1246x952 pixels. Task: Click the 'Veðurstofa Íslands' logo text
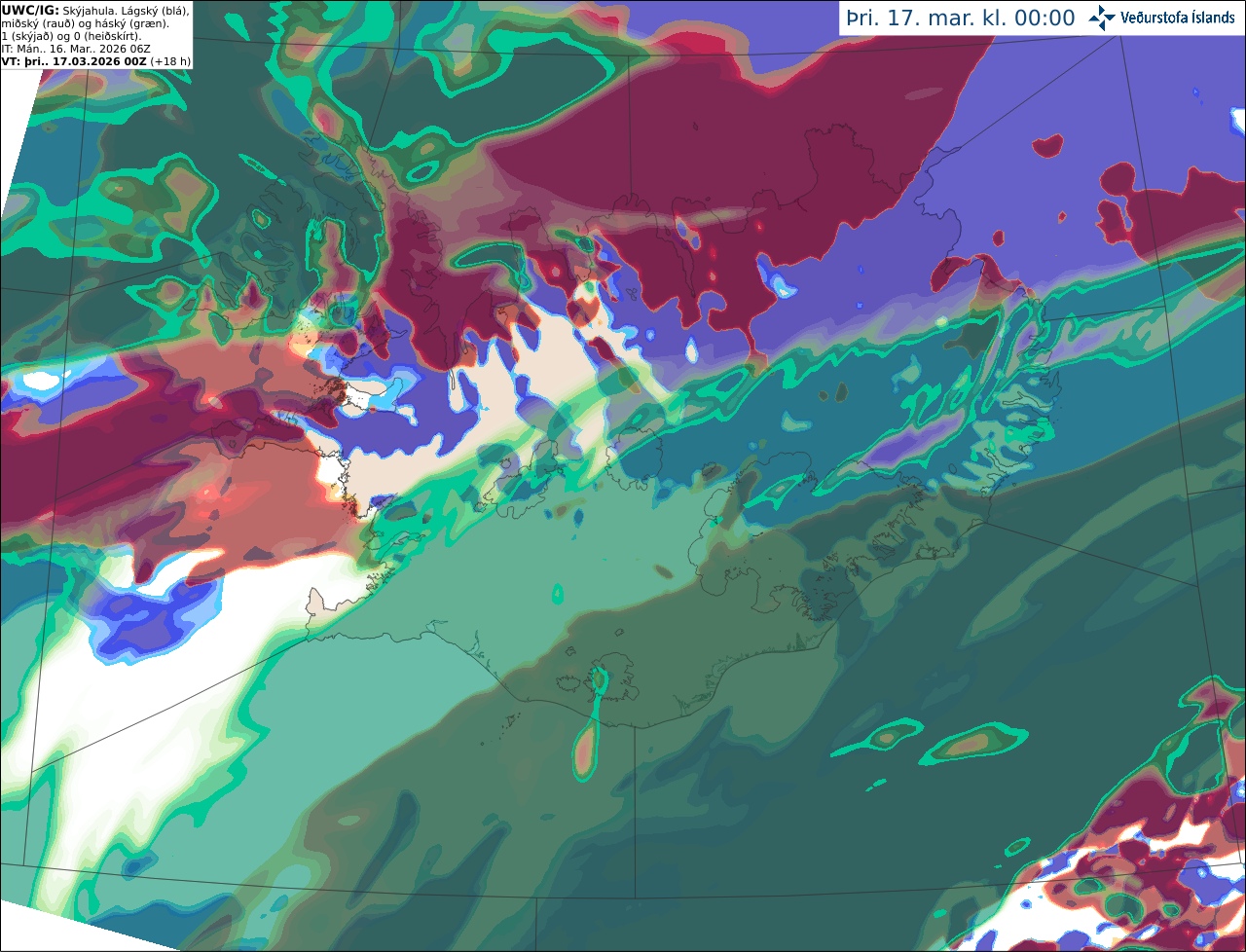click(x=1178, y=18)
